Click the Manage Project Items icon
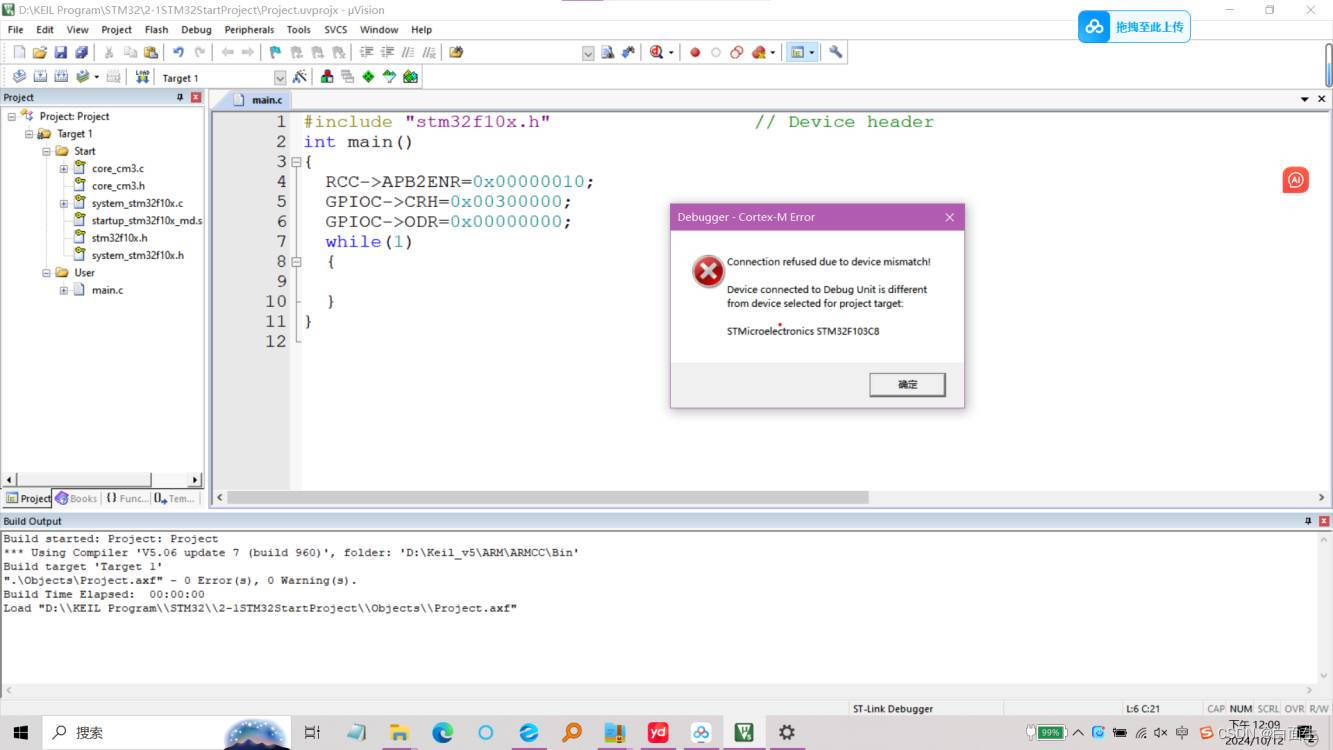Viewport: 1333px width, 750px height. [327, 77]
